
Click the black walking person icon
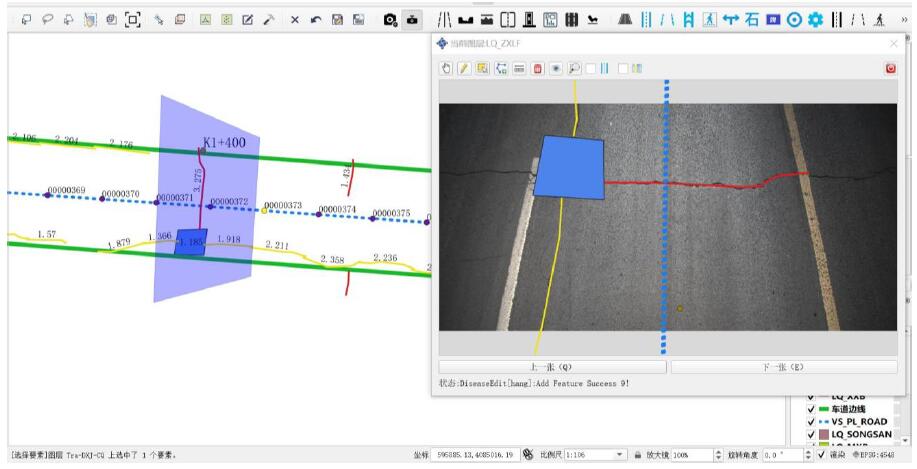tap(880, 20)
